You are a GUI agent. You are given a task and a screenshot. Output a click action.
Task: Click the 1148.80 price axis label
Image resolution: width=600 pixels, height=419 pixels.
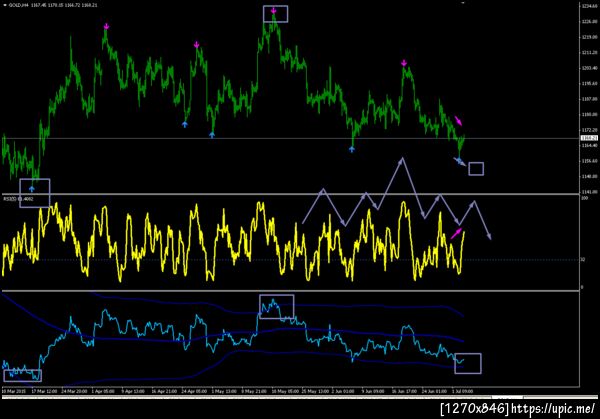click(590, 176)
